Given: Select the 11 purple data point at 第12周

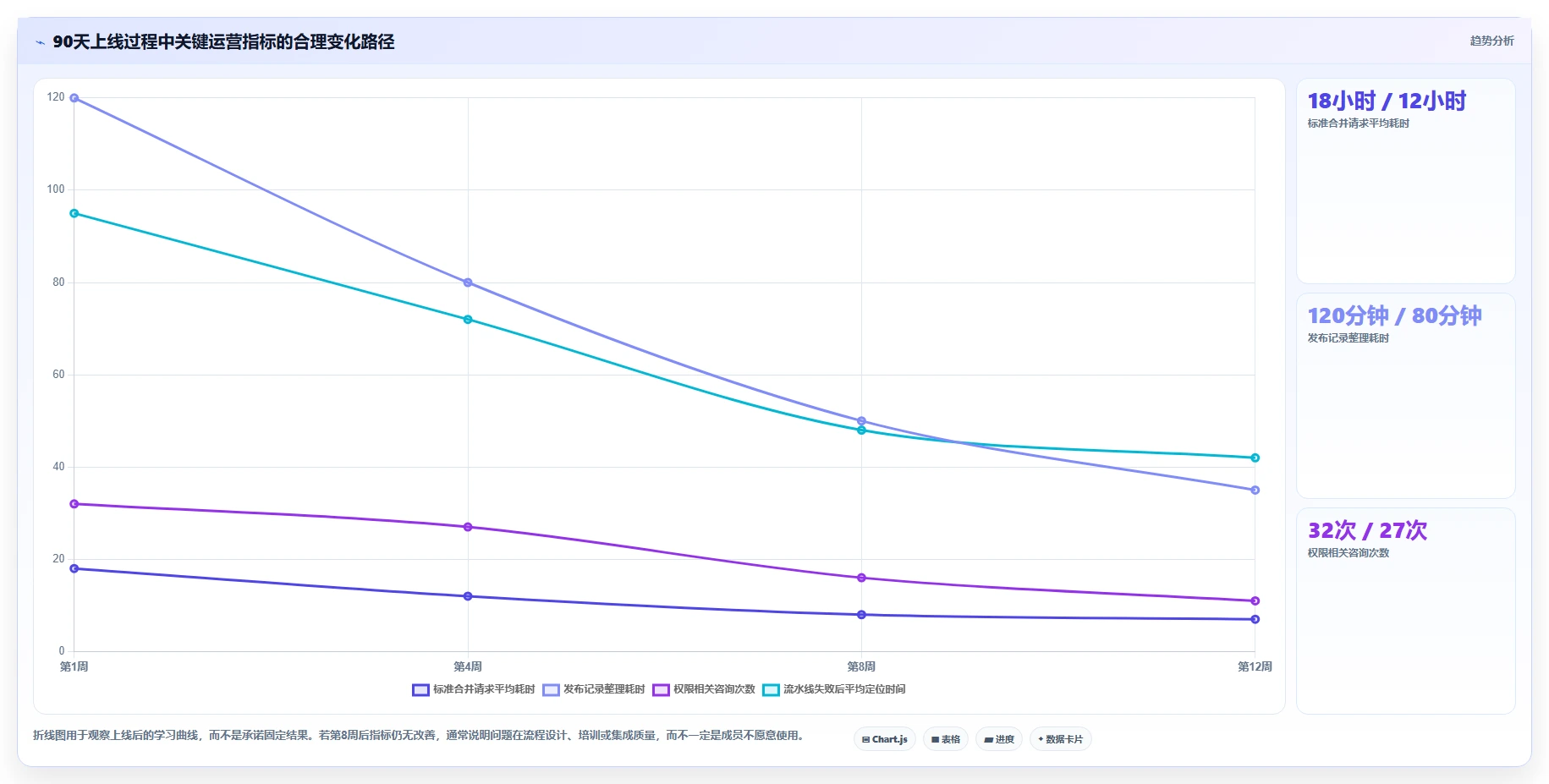Looking at the screenshot, I should click(1255, 600).
